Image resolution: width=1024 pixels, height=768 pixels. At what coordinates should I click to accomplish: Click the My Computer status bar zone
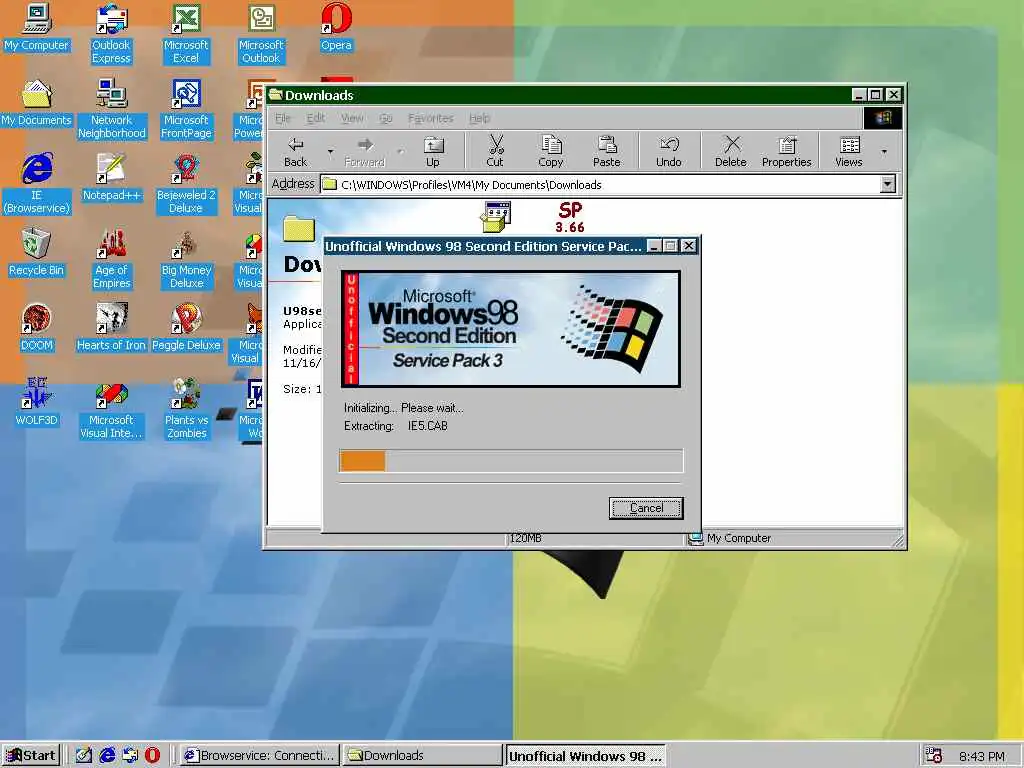[793, 538]
